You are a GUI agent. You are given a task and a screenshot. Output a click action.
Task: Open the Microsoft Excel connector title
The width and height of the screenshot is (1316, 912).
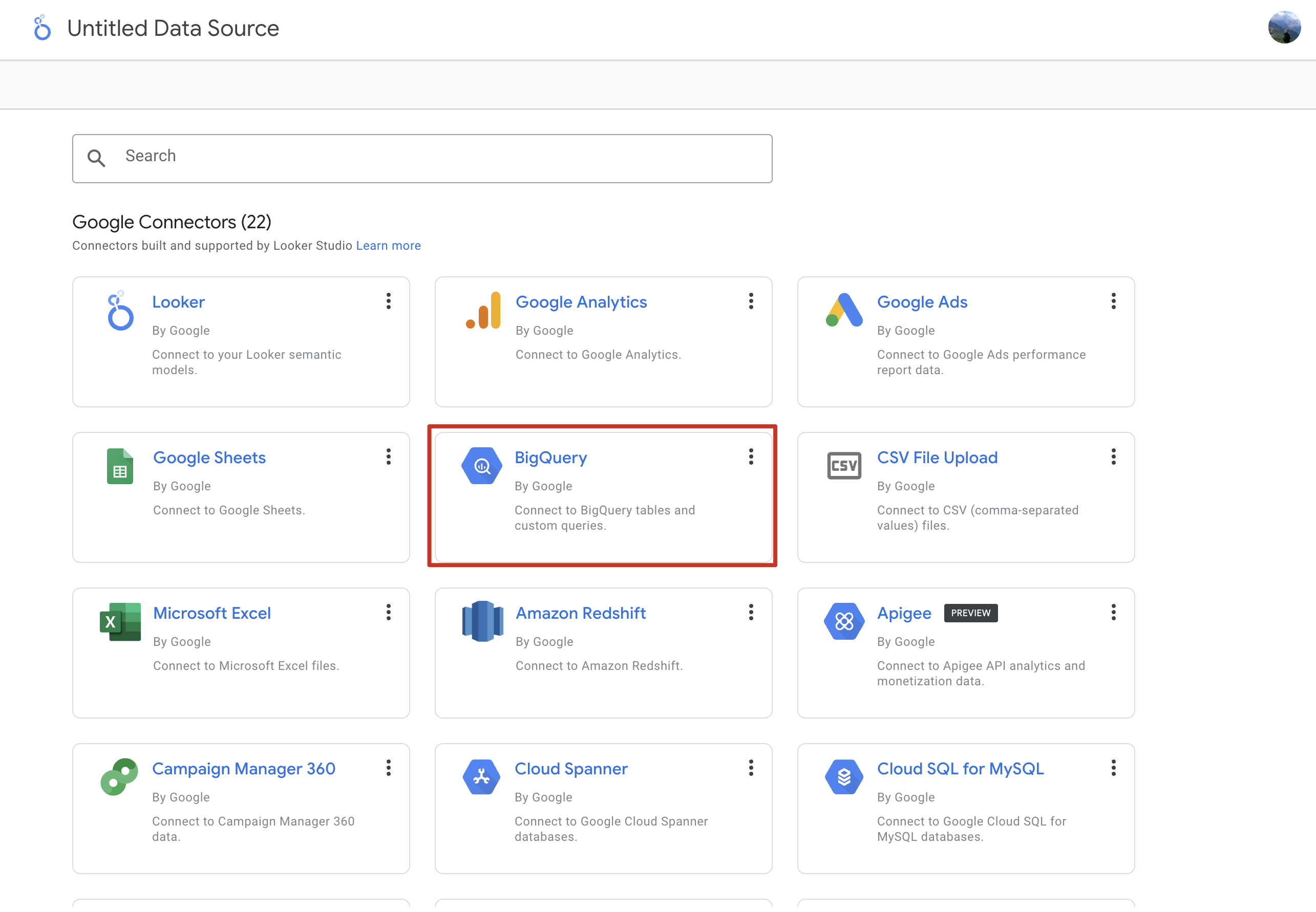(212, 613)
